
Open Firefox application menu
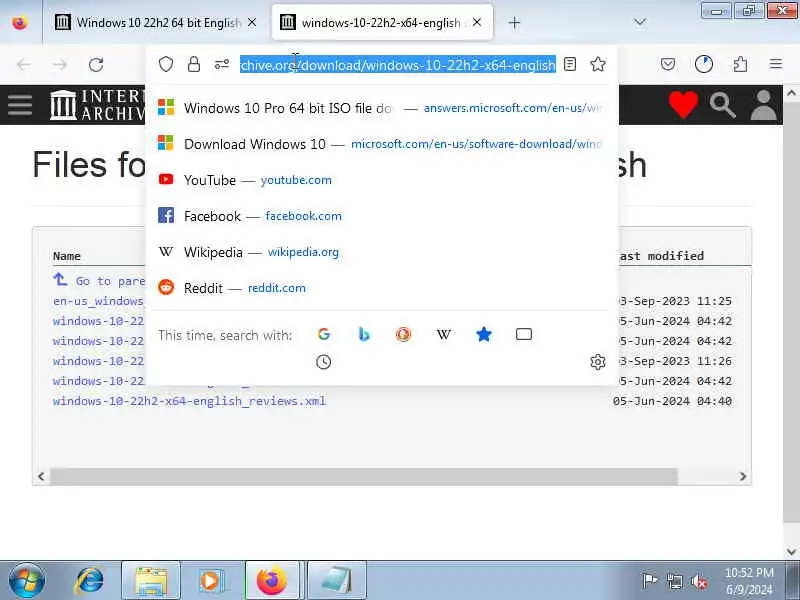[776, 64]
